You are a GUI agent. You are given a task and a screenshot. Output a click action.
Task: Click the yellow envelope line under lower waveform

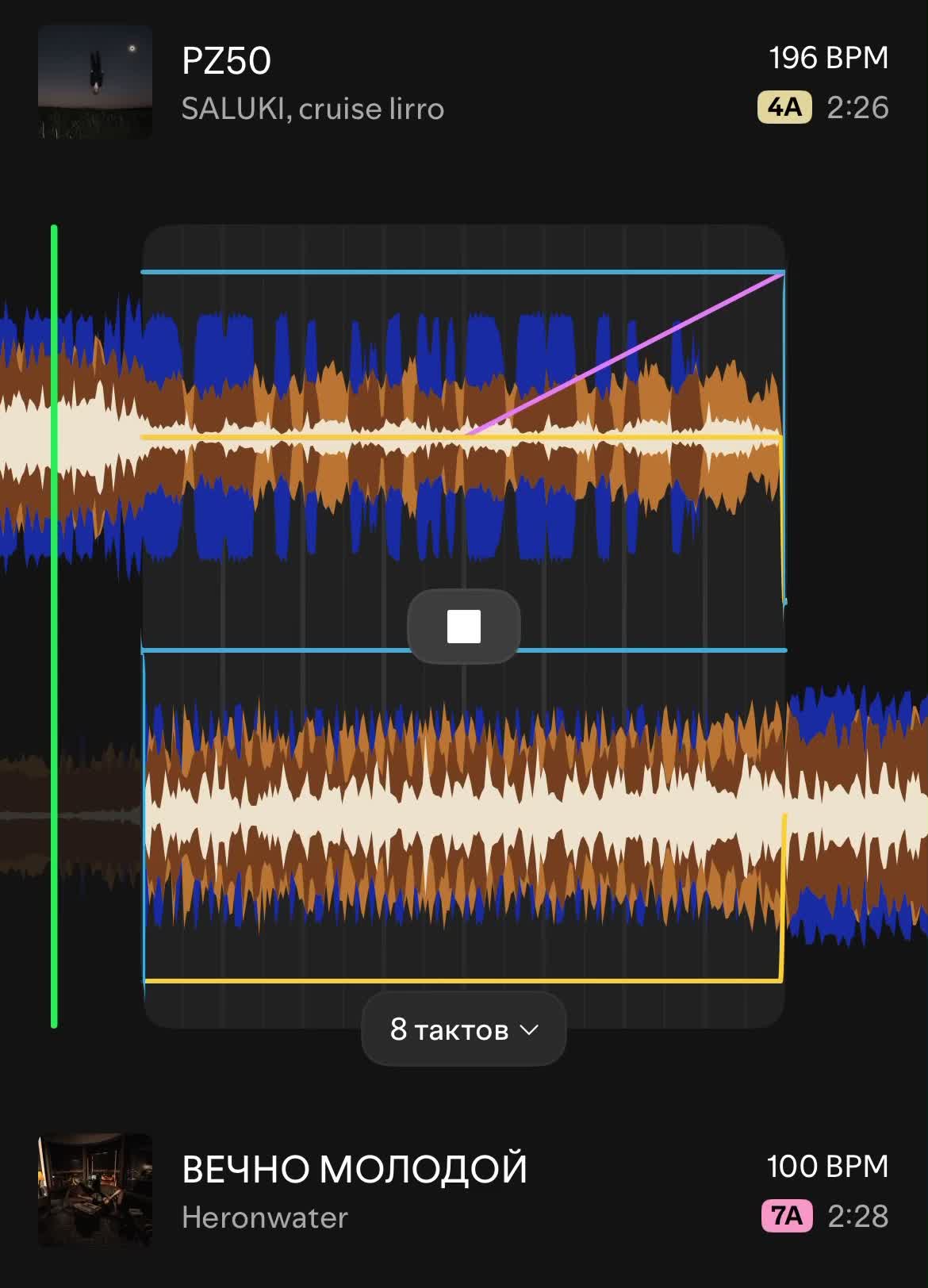(463, 981)
